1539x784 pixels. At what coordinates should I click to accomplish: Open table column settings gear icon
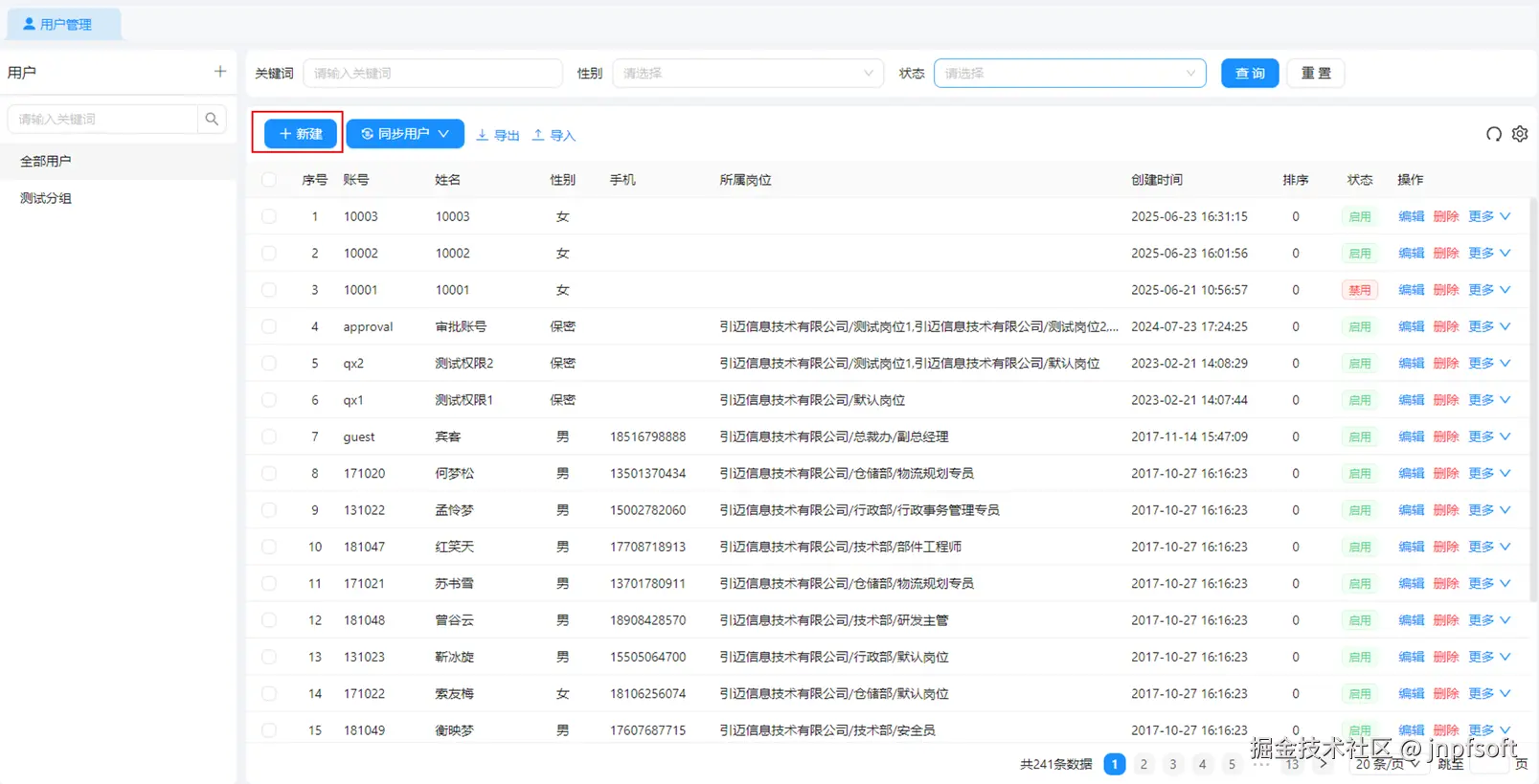1520,134
